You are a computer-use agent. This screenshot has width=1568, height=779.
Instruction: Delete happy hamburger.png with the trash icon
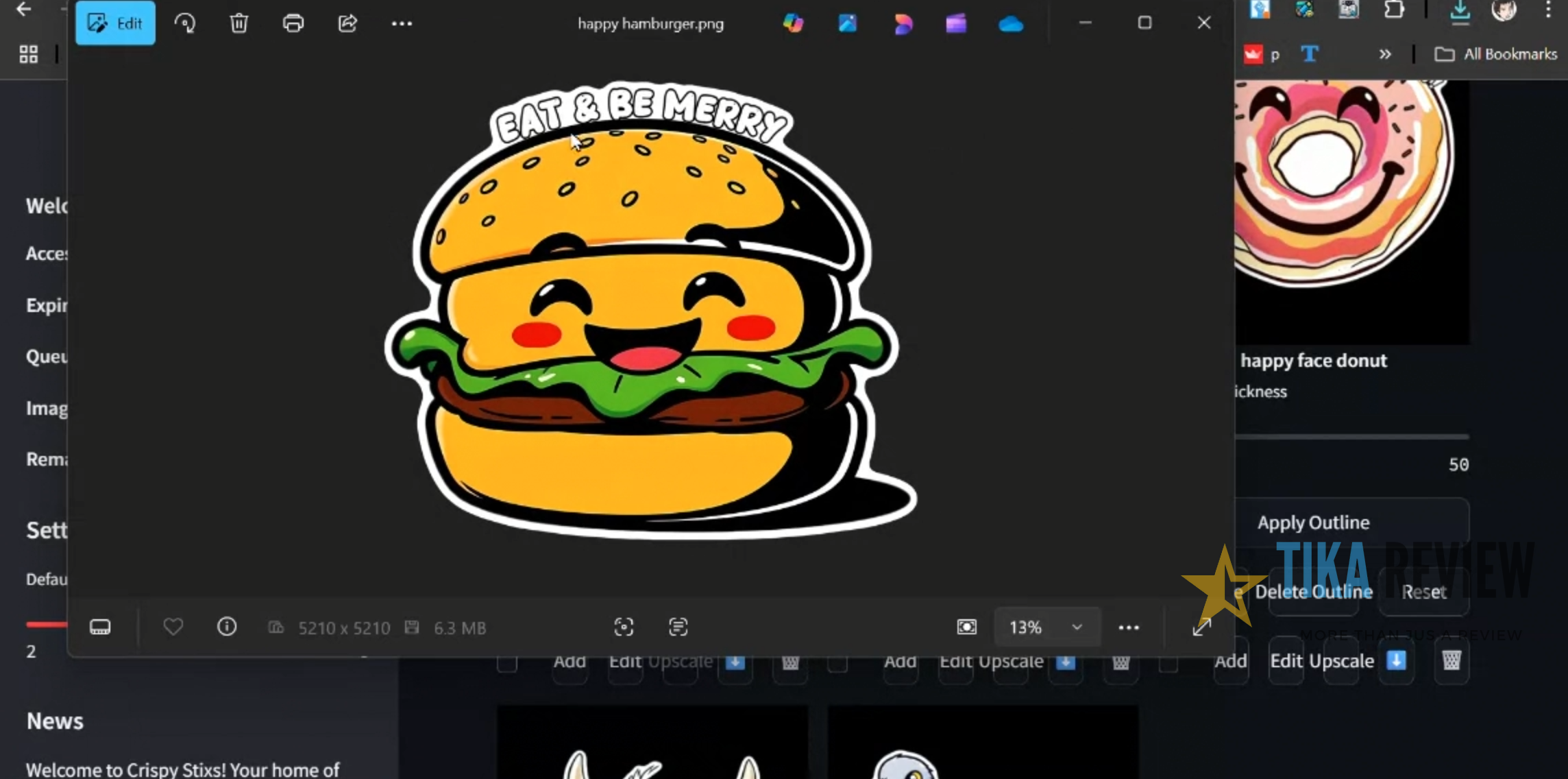tap(238, 23)
